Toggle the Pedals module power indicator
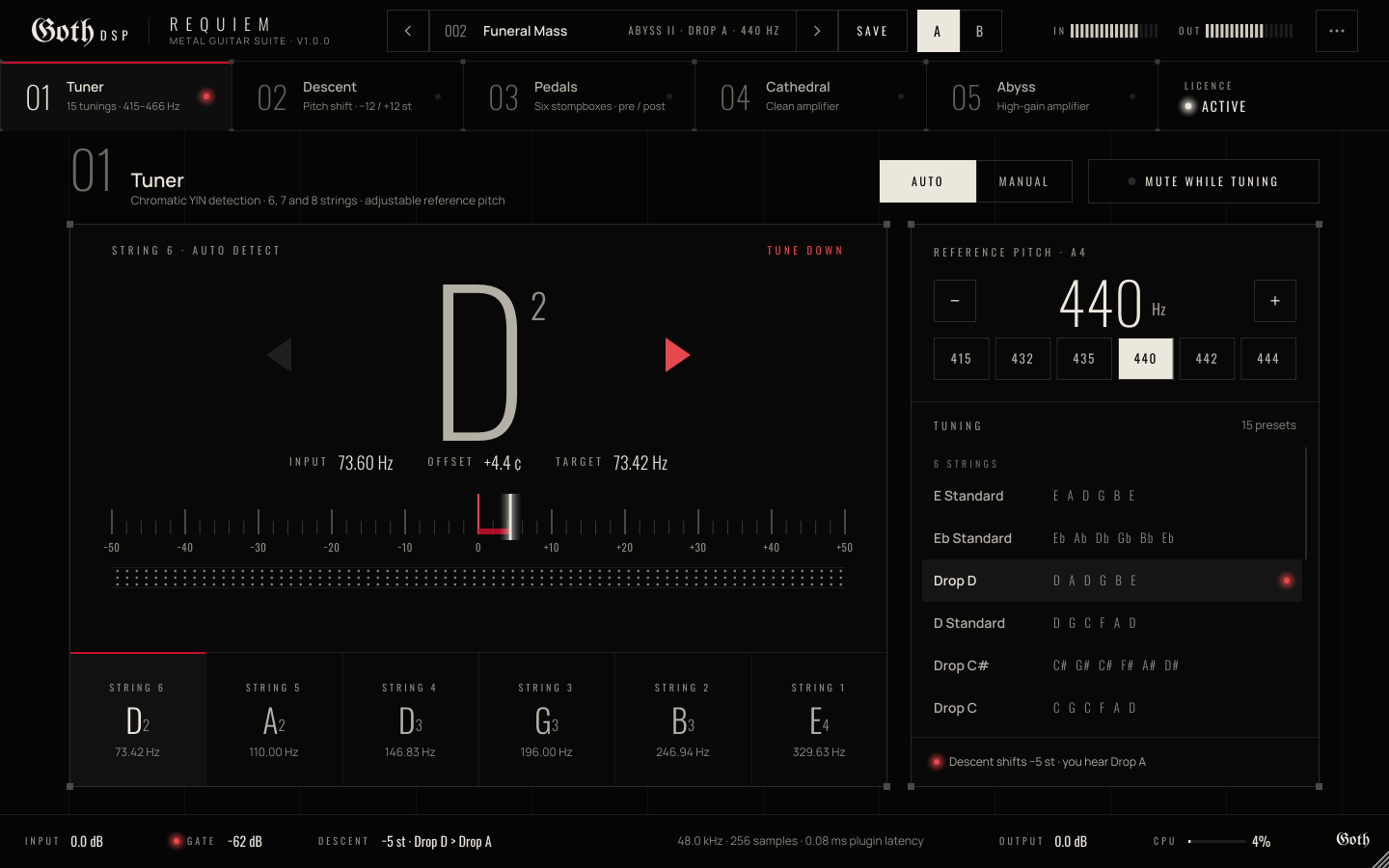Image resolution: width=1389 pixels, height=868 pixels. (669, 96)
